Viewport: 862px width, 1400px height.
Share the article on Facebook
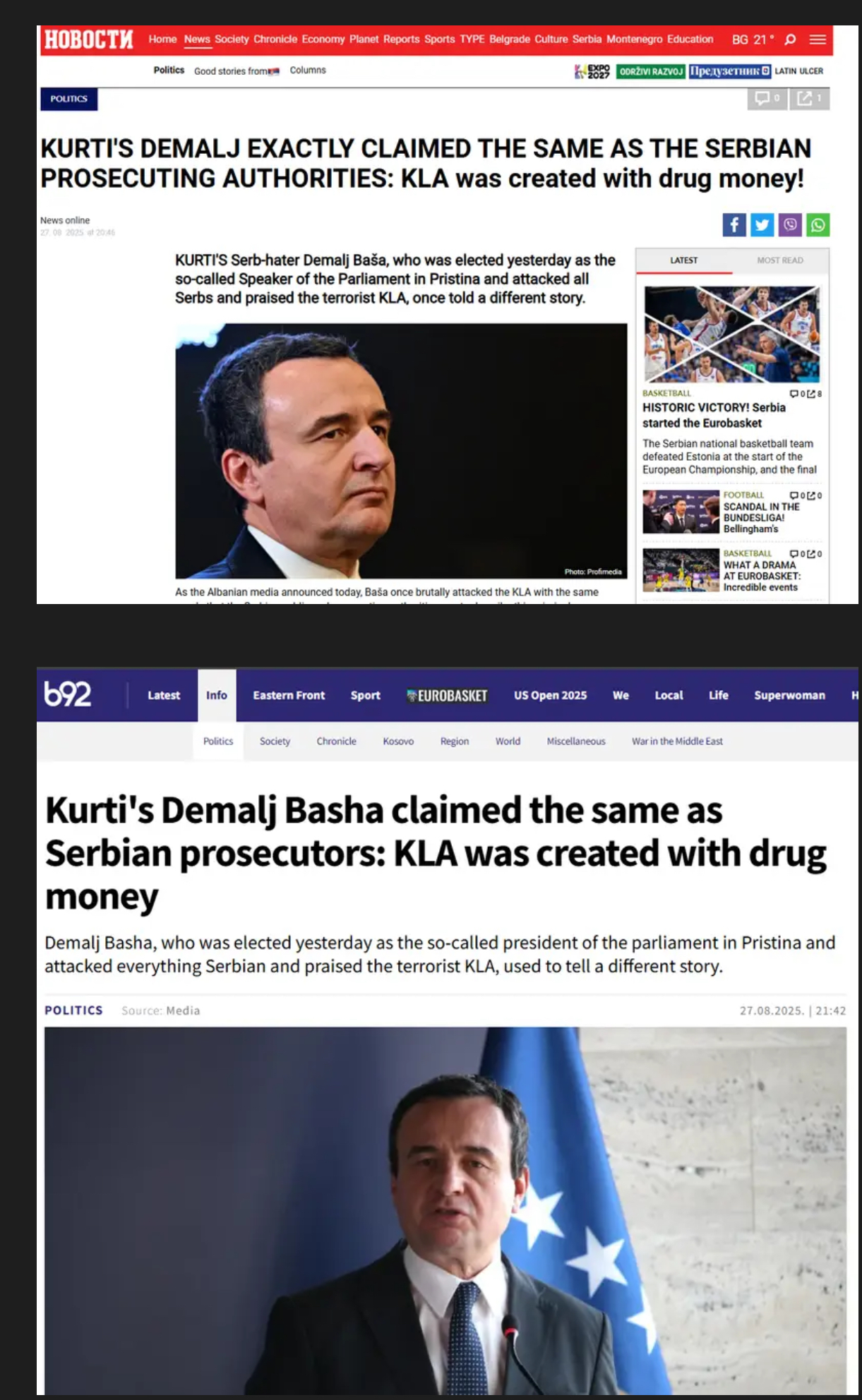pos(734,225)
